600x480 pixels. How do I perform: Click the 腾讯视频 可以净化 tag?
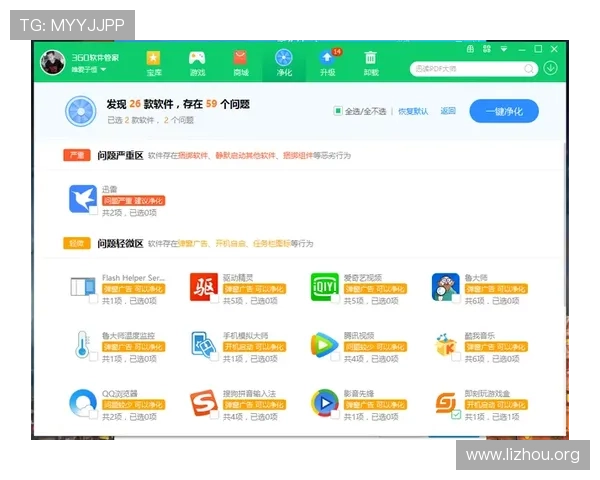tap(375, 347)
